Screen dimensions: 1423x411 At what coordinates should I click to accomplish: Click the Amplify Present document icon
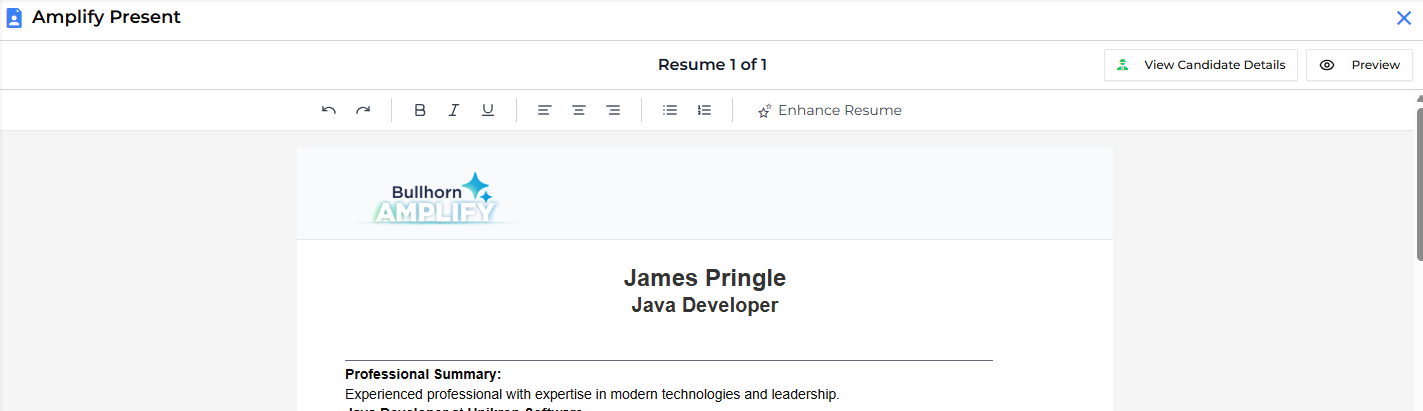click(x=14, y=18)
